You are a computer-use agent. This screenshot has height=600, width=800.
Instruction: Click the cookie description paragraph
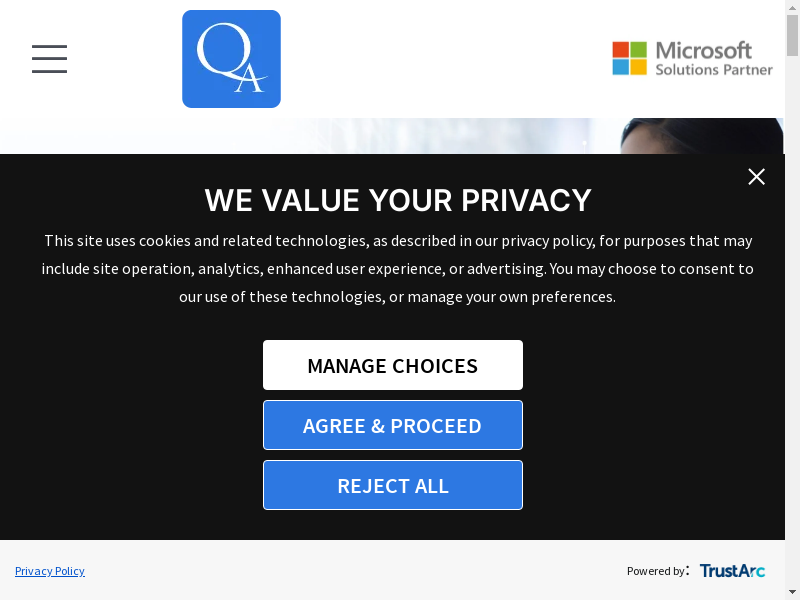[x=397, y=268]
